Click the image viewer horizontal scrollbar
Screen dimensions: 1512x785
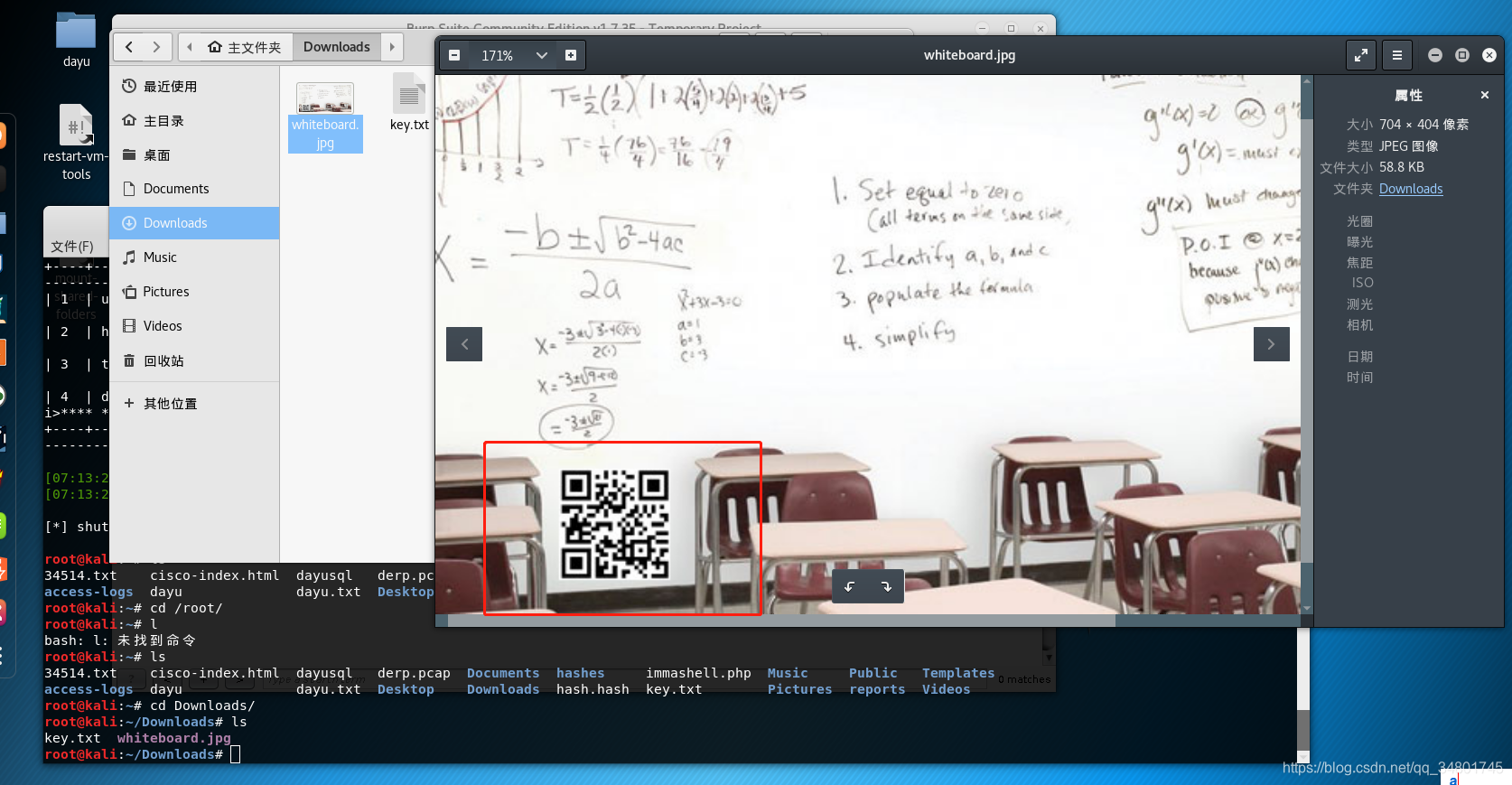pyautogui.click(x=781, y=621)
